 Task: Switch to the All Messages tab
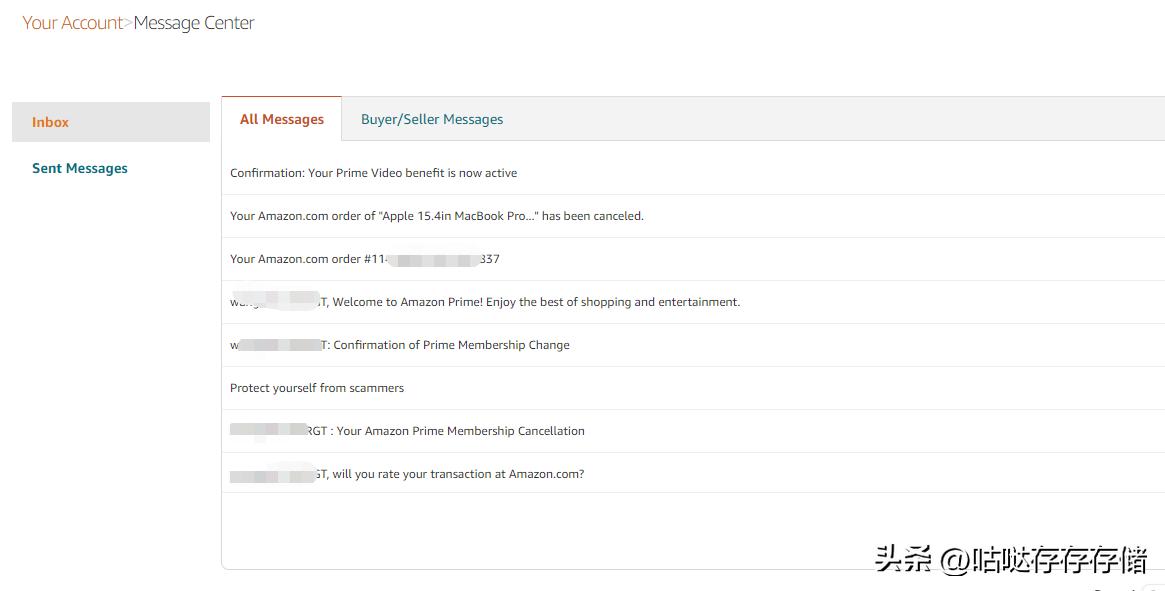[282, 119]
